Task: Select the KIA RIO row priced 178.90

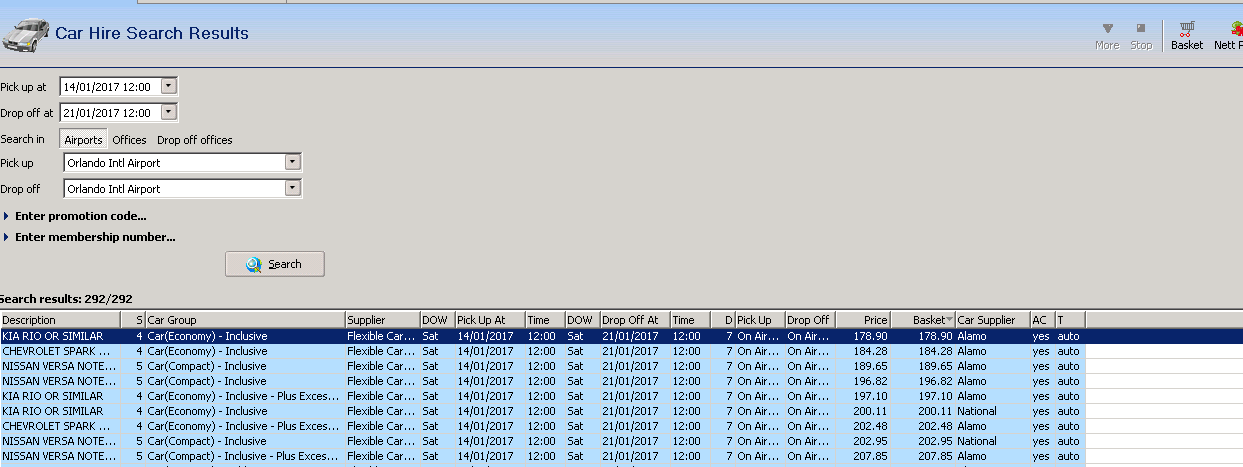Action: [621, 336]
